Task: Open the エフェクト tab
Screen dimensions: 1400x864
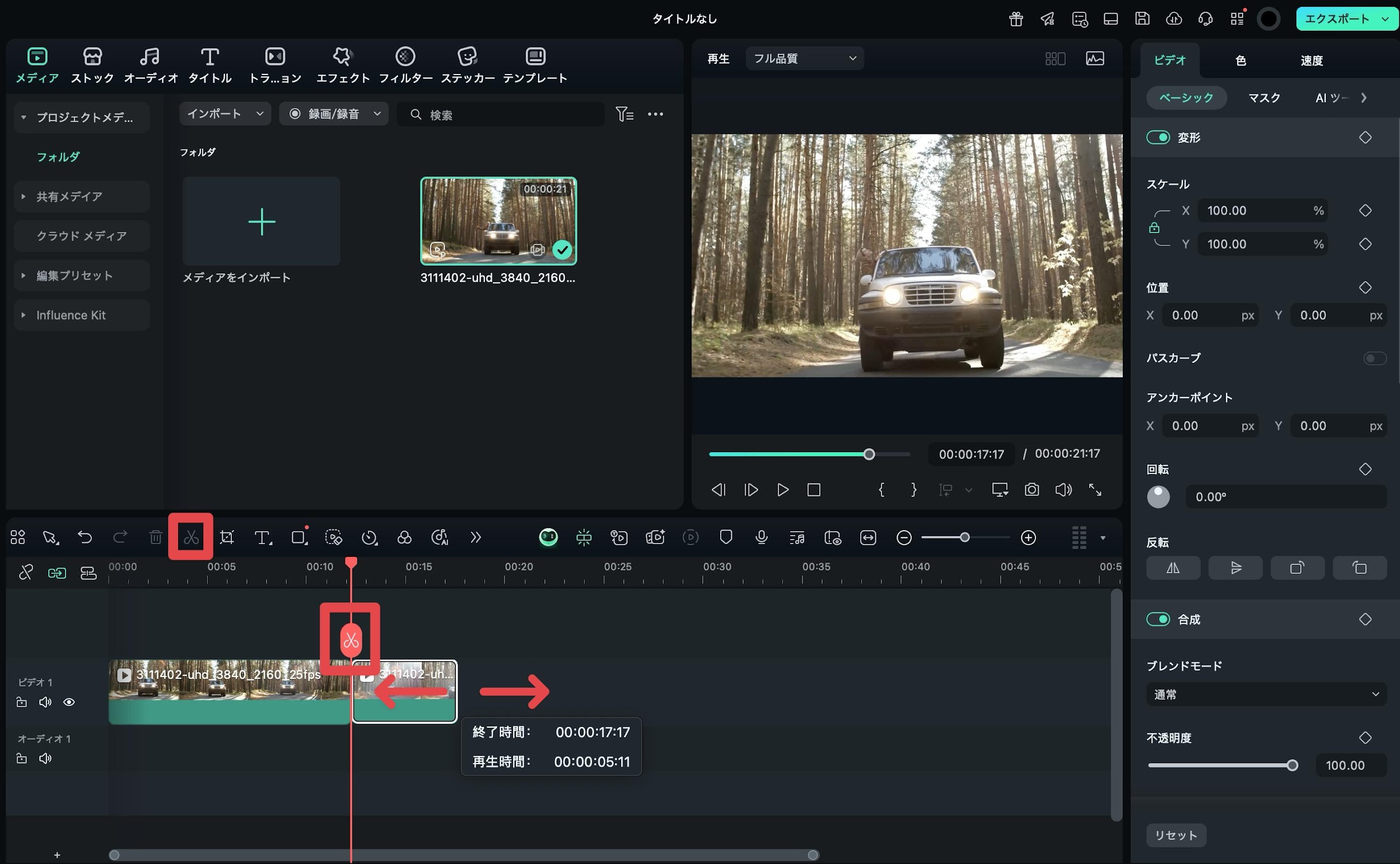Action: (x=343, y=66)
